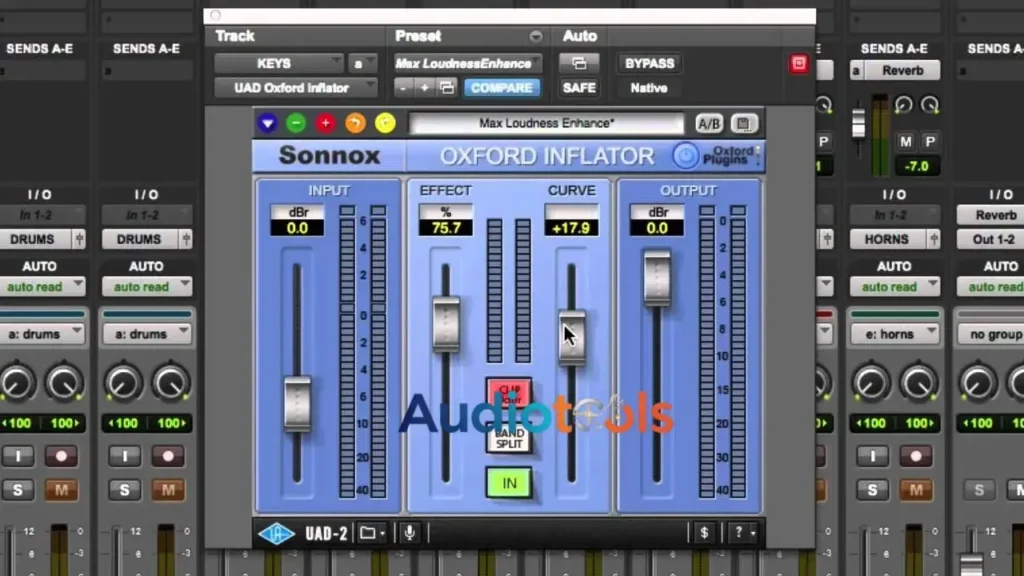Open the HORNS output selector
Viewport: 1024px width, 576px height.
(x=887, y=239)
